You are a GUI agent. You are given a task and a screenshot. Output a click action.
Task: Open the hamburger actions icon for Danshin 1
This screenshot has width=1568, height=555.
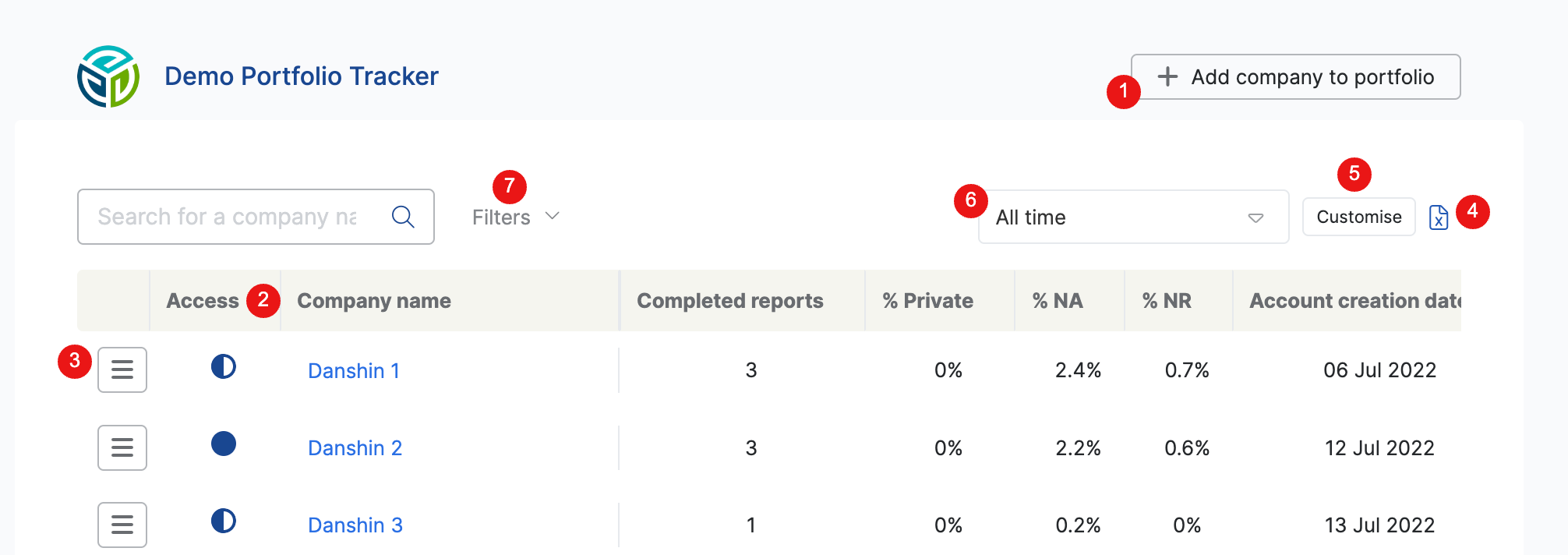click(122, 369)
